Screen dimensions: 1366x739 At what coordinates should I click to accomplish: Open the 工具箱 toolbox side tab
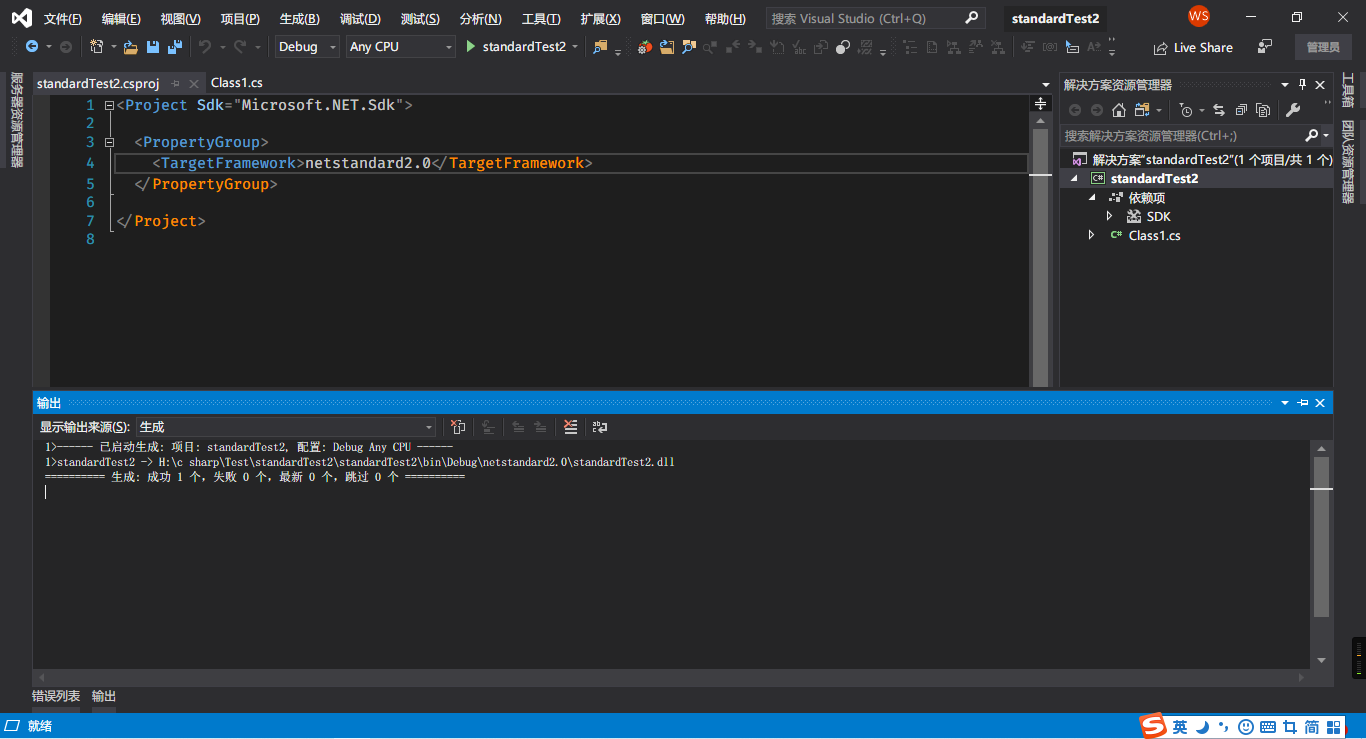tap(1348, 90)
